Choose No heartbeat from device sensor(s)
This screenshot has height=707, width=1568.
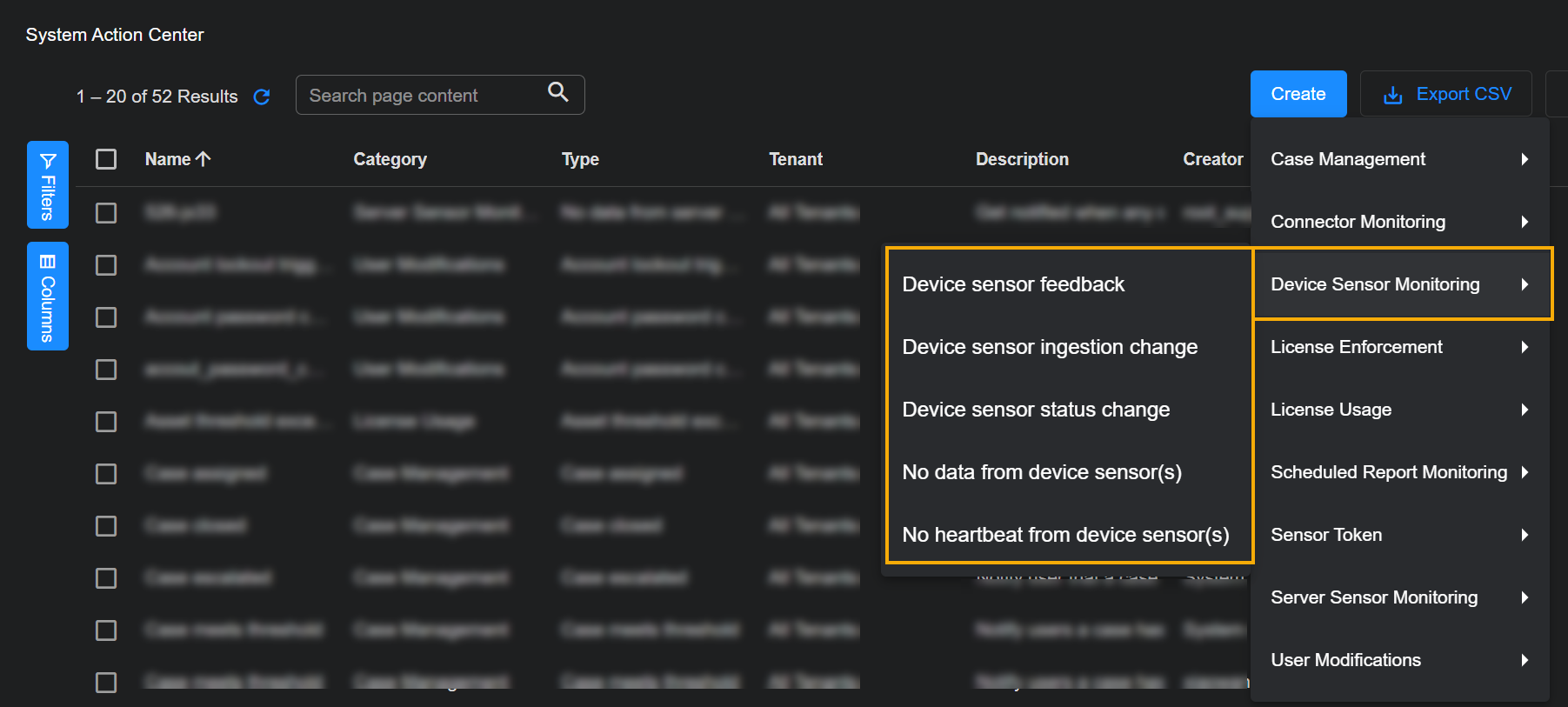pos(1065,535)
